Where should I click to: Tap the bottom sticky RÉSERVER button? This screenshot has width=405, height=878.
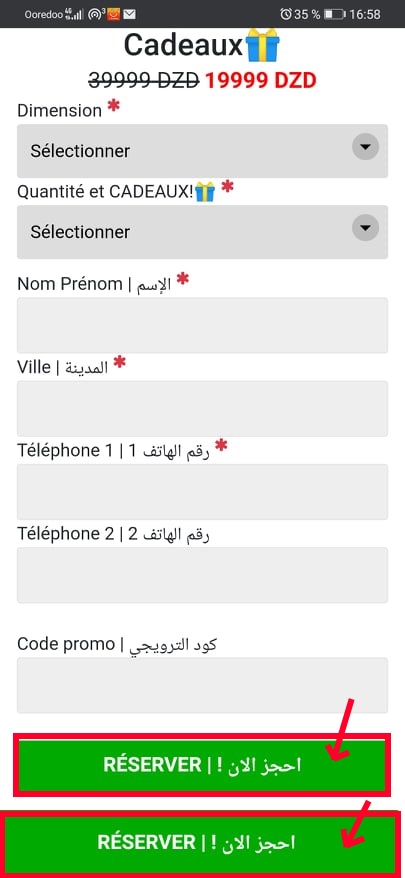(202, 842)
